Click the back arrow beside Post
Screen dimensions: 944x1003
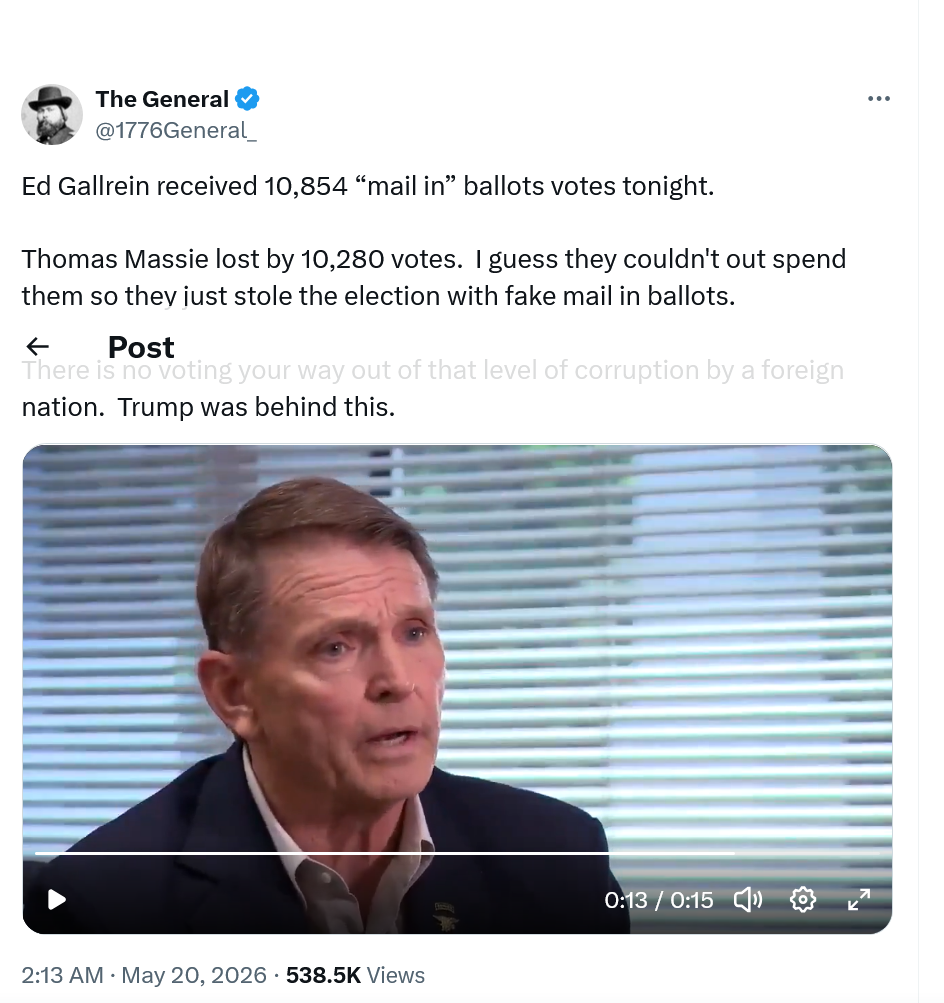point(37,347)
